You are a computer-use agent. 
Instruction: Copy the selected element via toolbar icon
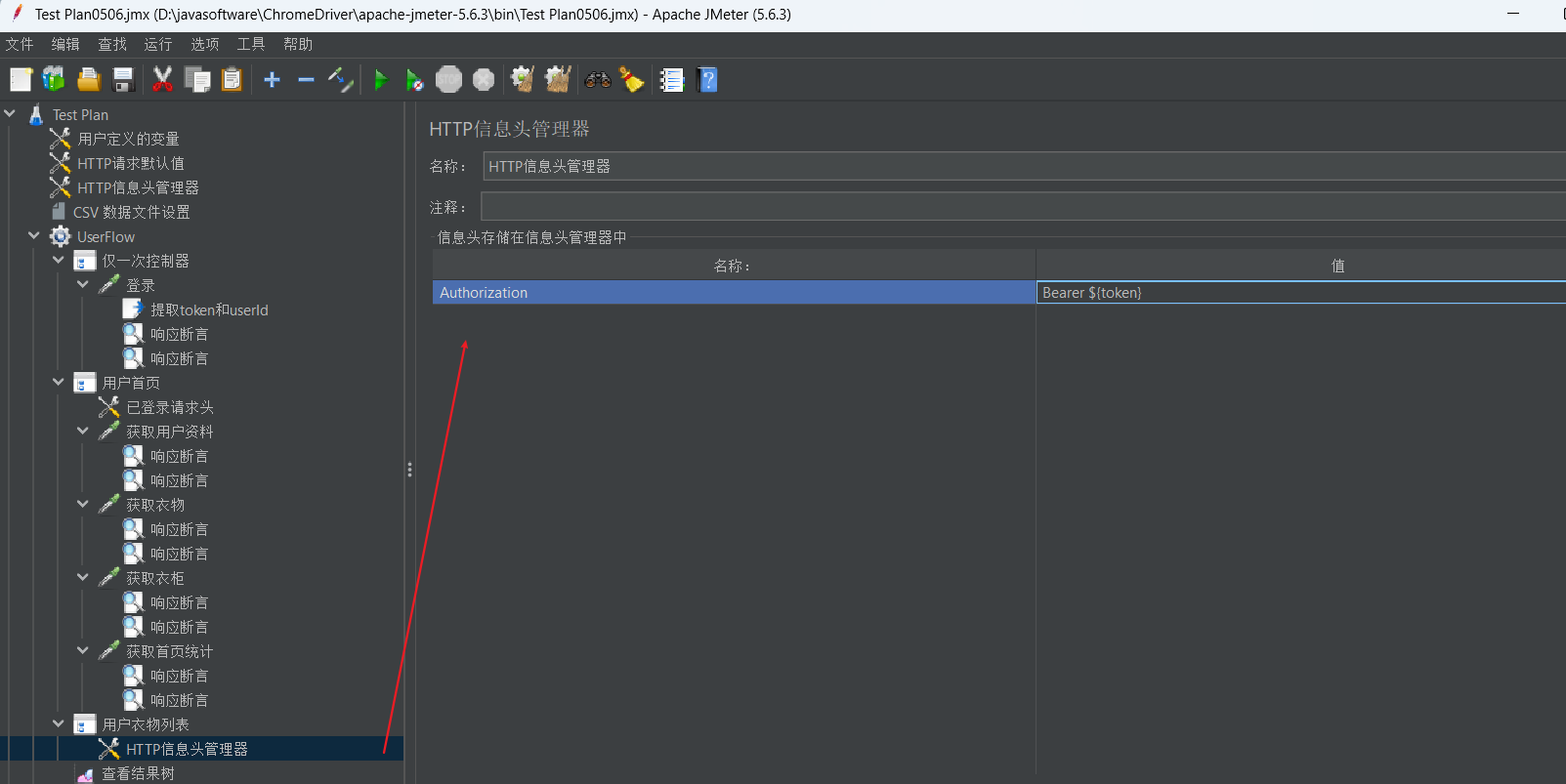pos(197,80)
